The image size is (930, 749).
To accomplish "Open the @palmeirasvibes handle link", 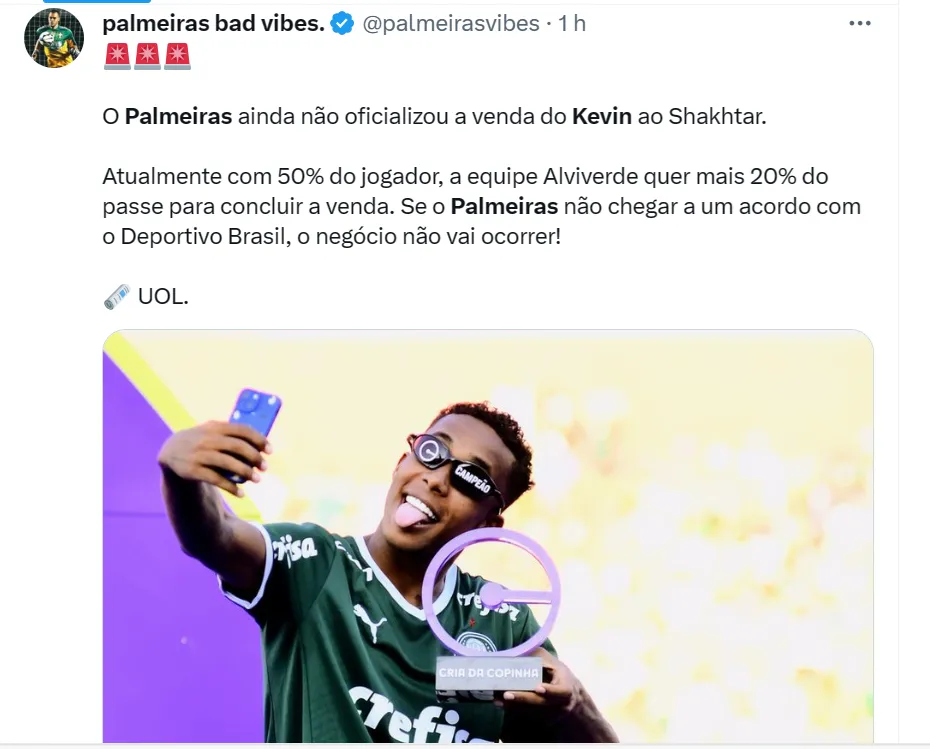I will point(451,23).
